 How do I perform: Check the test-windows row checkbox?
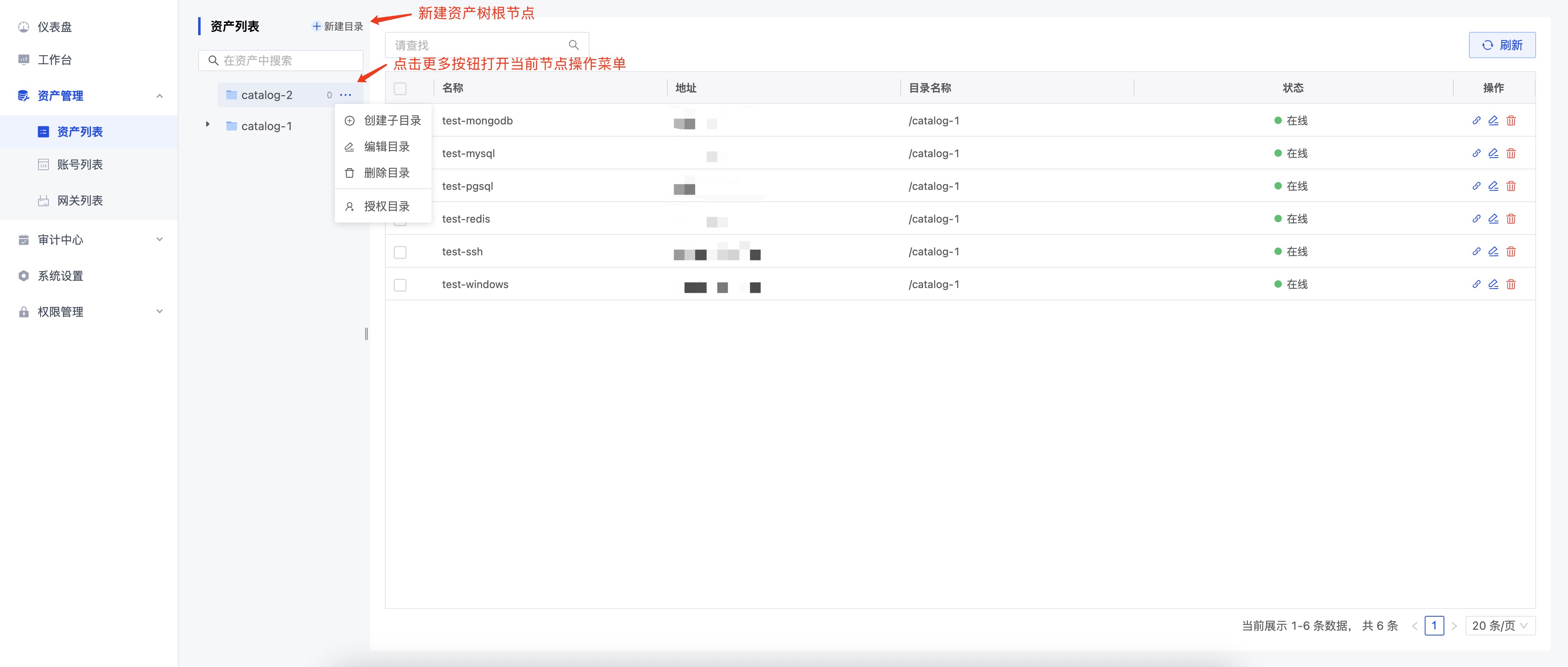click(x=400, y=285)
